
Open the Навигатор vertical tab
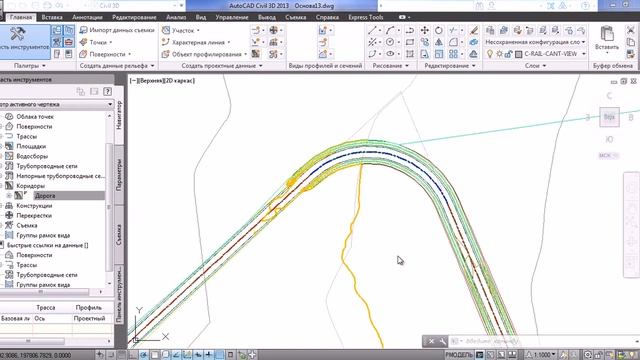point(119,115)
